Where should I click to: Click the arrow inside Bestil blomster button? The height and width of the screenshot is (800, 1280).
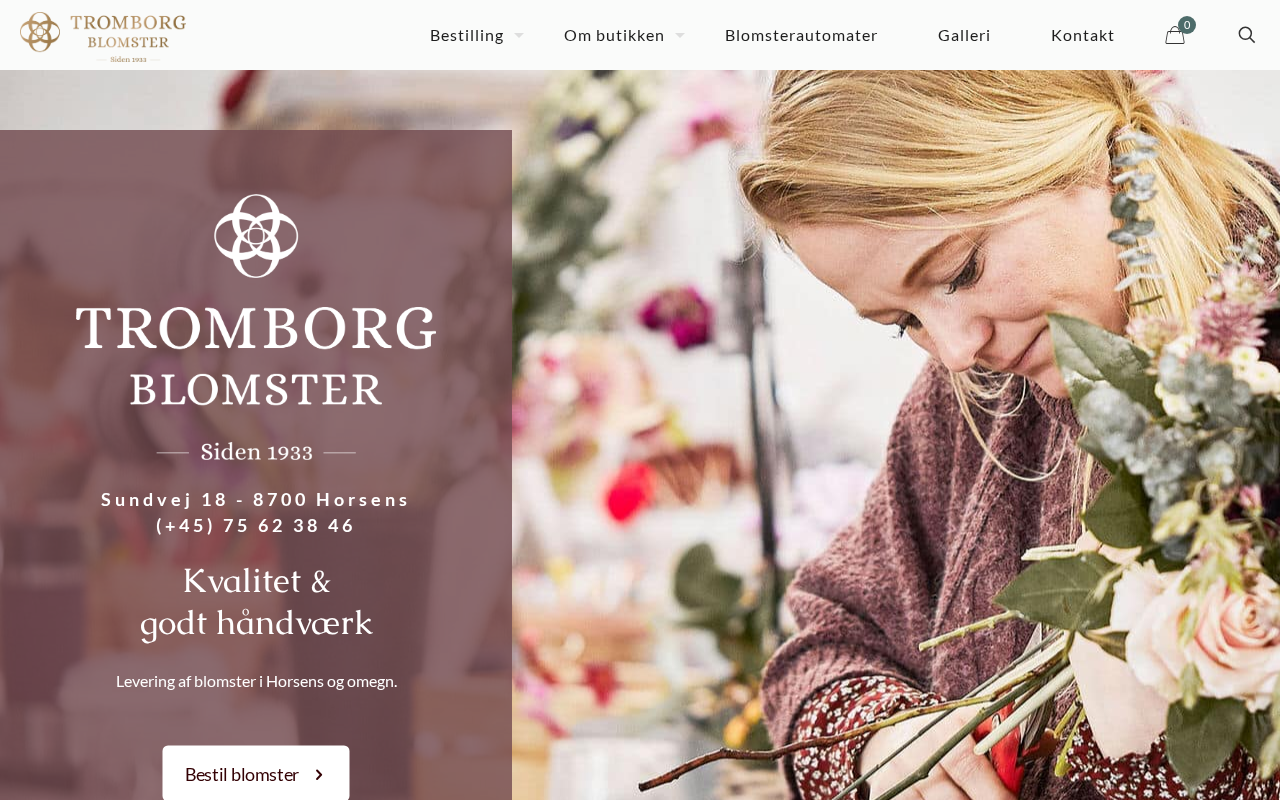click(319, 774)
